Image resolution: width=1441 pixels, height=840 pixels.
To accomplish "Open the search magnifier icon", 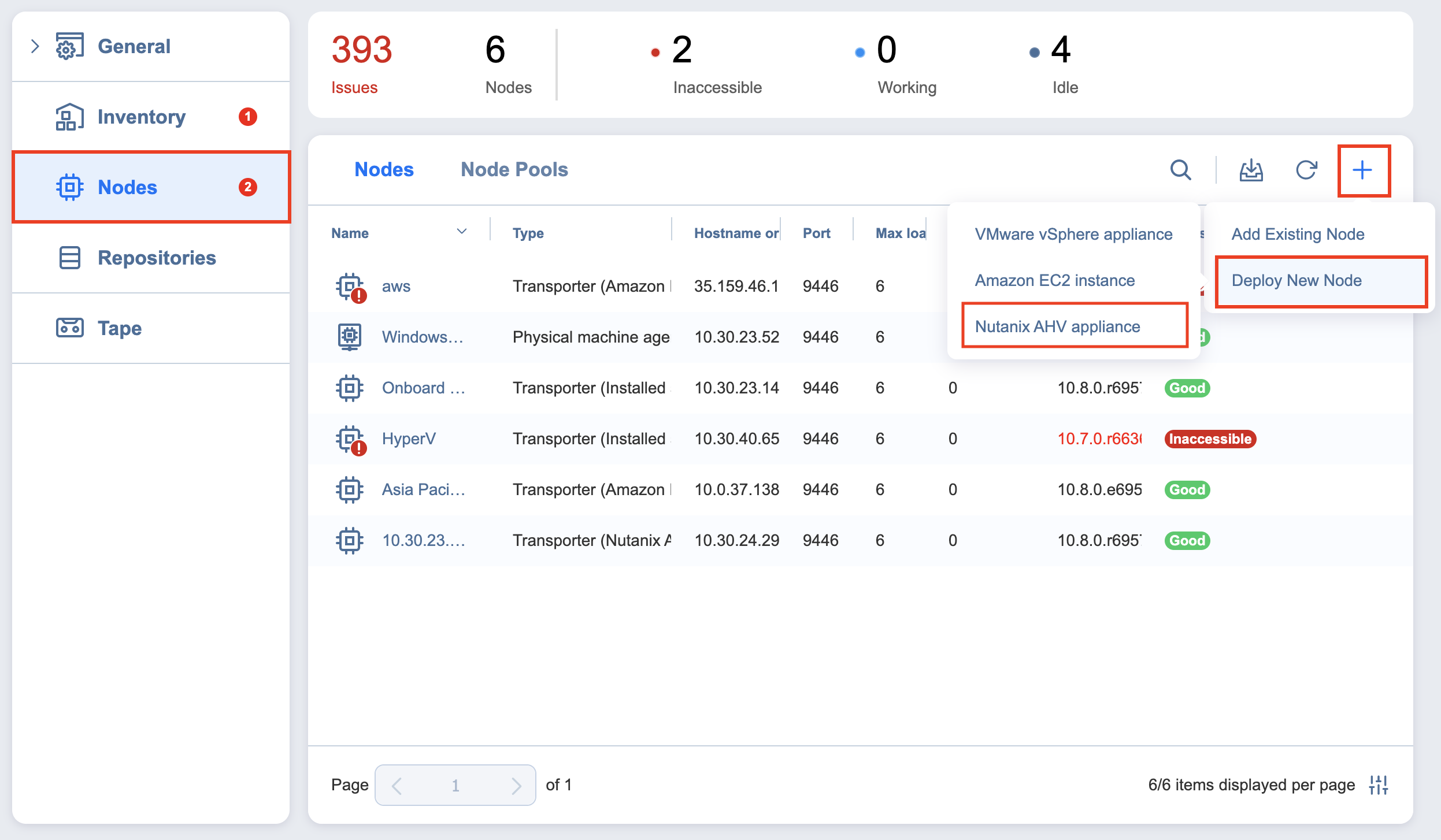I will pyautogui.click(x=1181, y=170).
